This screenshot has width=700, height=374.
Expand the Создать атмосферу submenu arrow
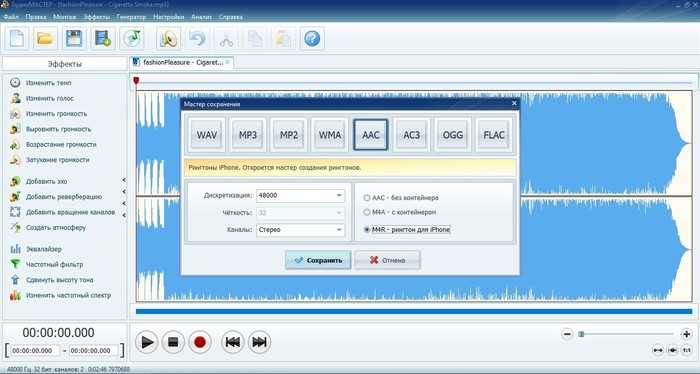pos(124,215)
